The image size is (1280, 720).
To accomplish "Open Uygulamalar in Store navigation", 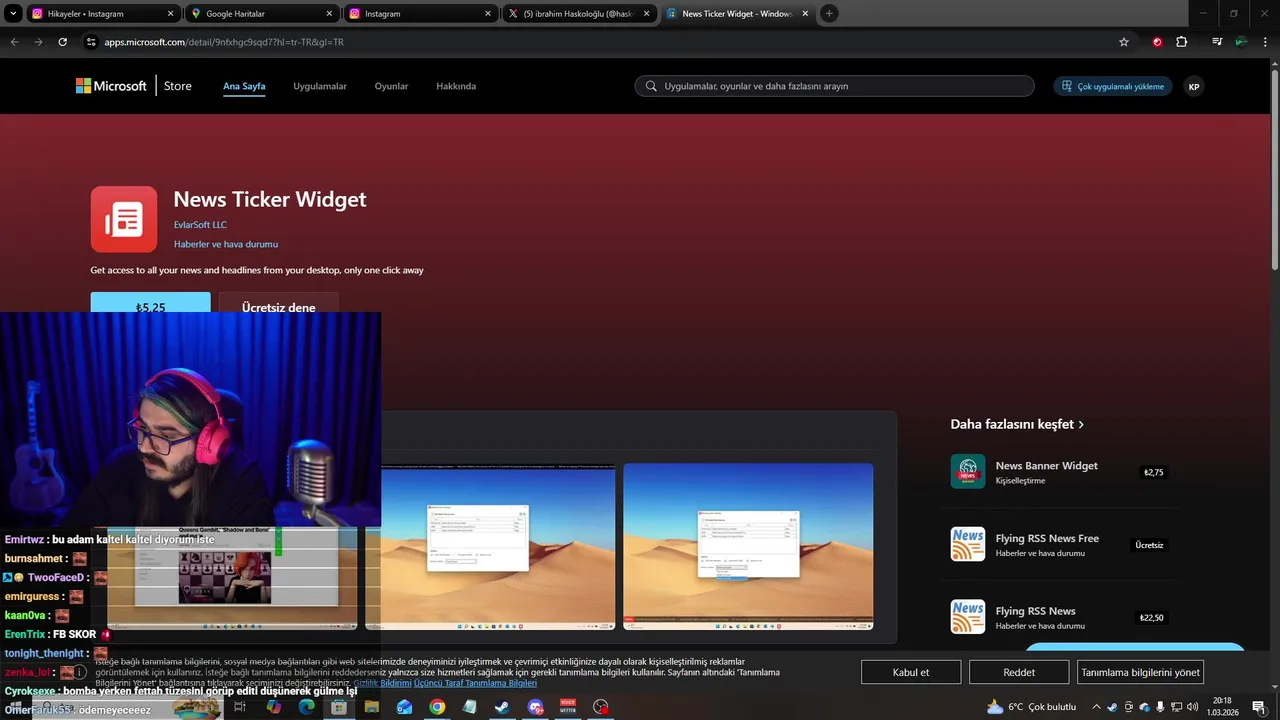I will (x=320, y=86).
